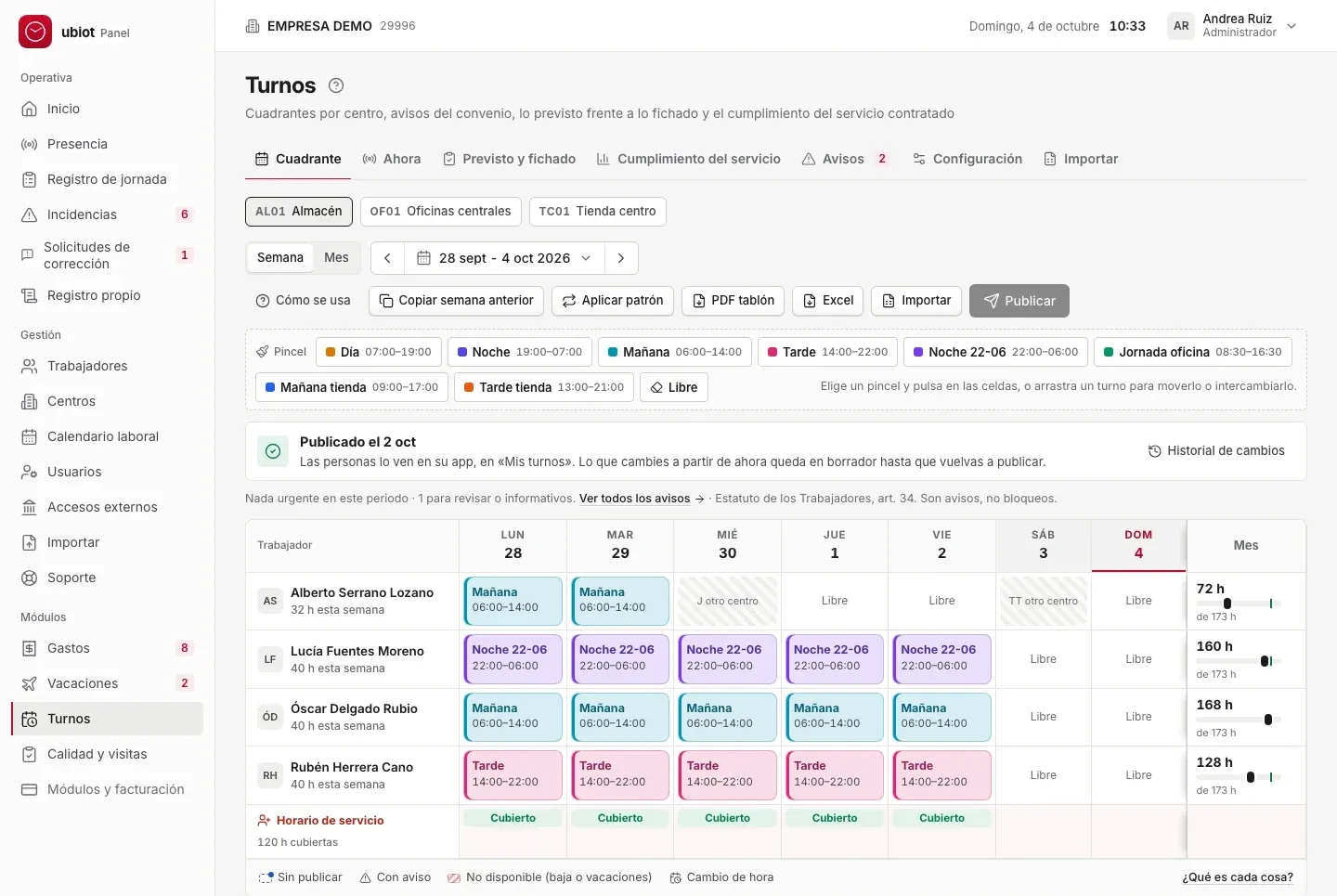Click Copiar semana anterior
1337x896 pixels.
pyautogui.click(x=457, y=301)
